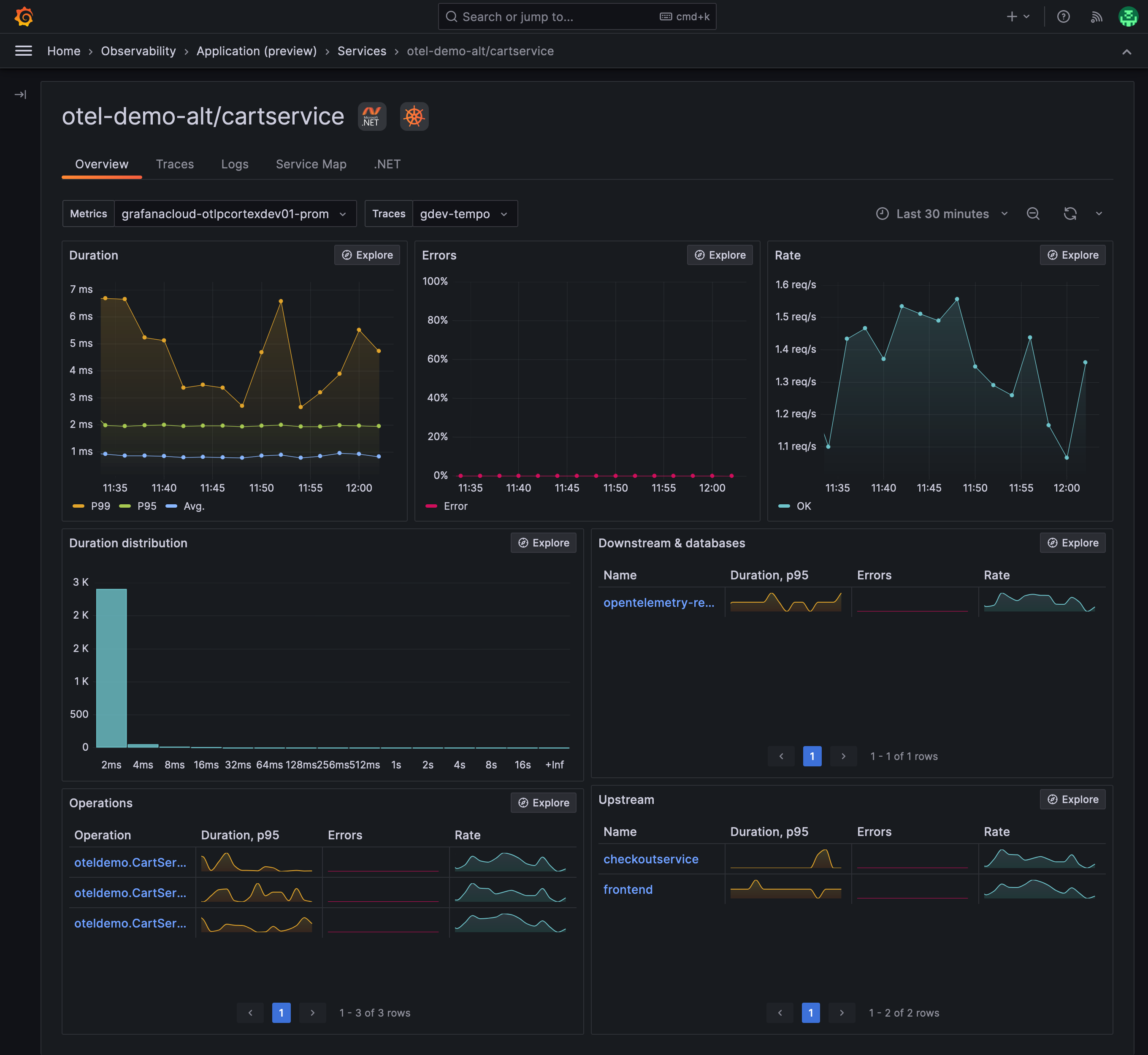Open the frontend upstream link
Image resolution: width=1148 pixels, height=1055 pixels.
pyautogui.click(x=628, y=890)
